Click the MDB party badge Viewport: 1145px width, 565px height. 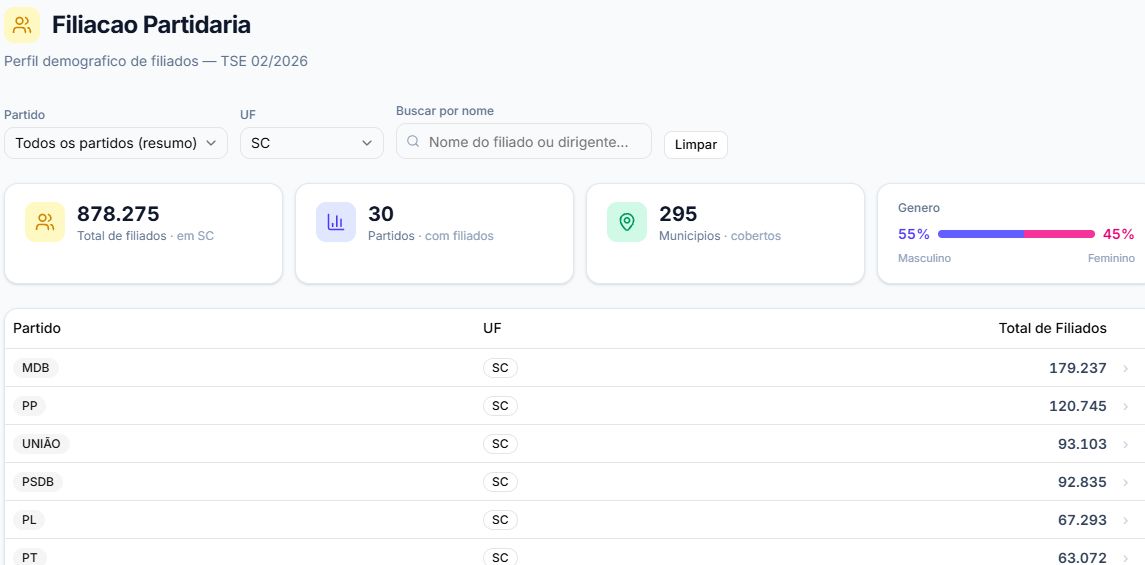click(36, 368)
